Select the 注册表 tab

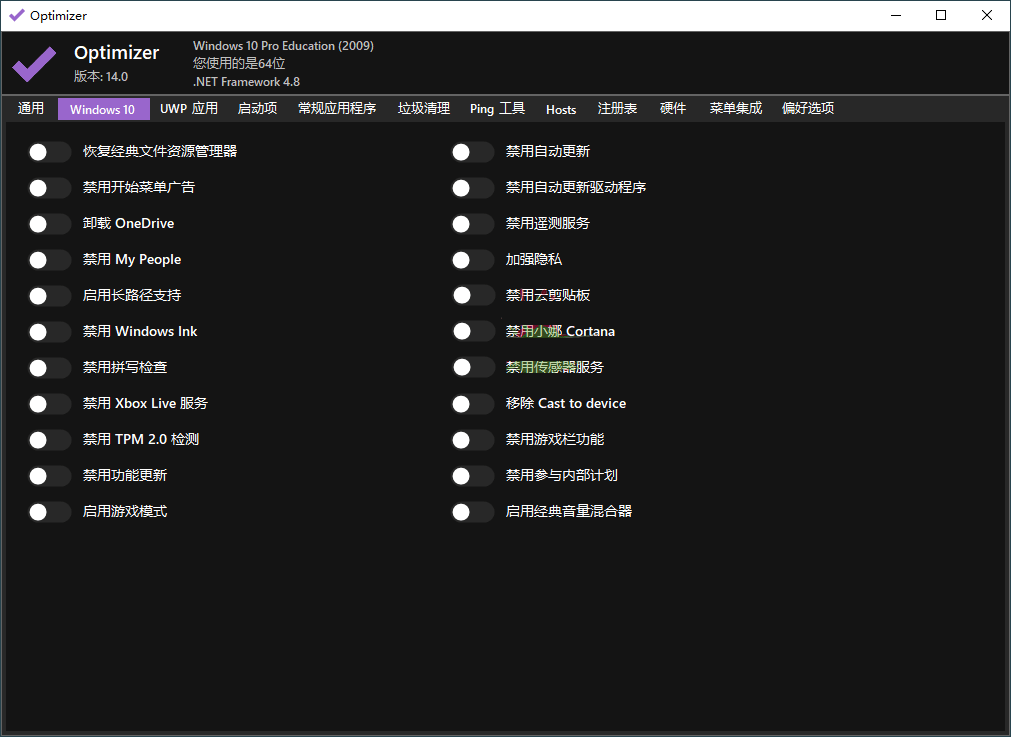pos(617,108)
